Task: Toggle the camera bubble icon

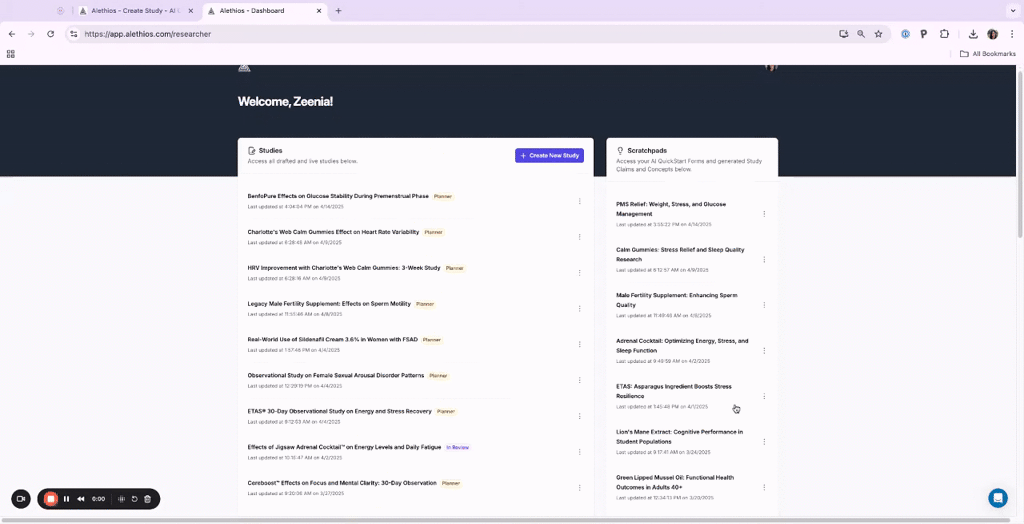Action: click(x=21, y=499)
